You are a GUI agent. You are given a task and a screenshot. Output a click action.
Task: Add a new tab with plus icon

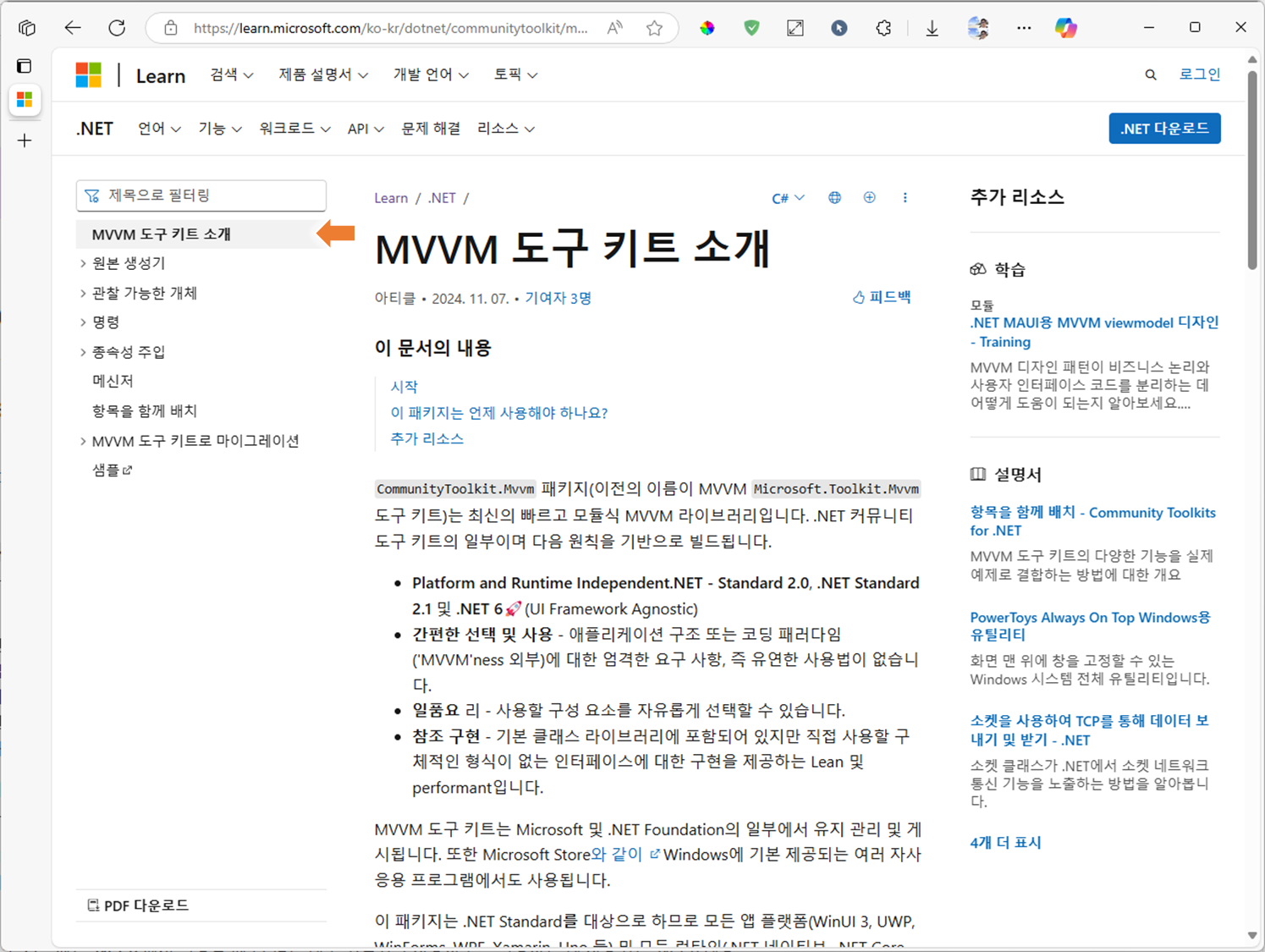25,140
